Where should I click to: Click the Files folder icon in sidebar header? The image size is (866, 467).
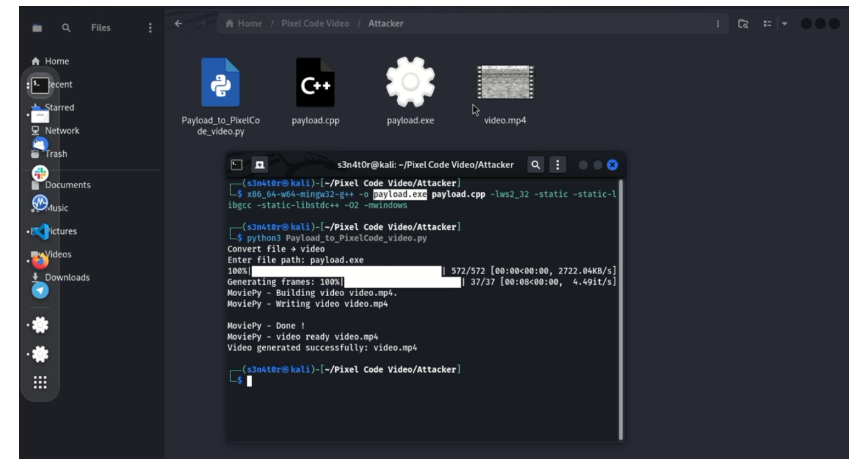37,28
